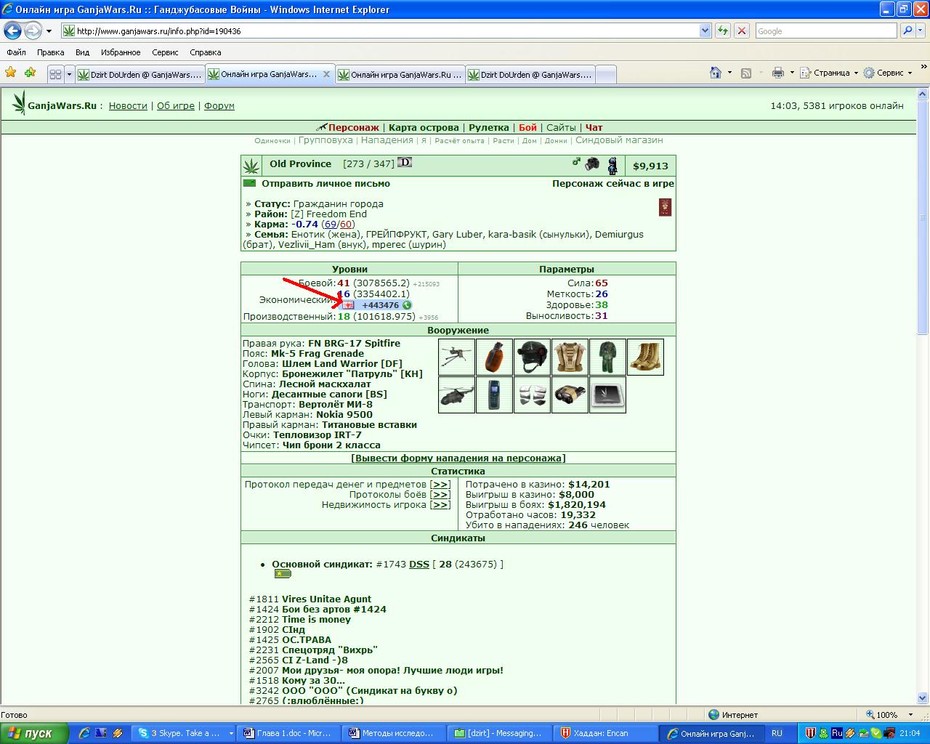Open the Форум link

[219, 106]
